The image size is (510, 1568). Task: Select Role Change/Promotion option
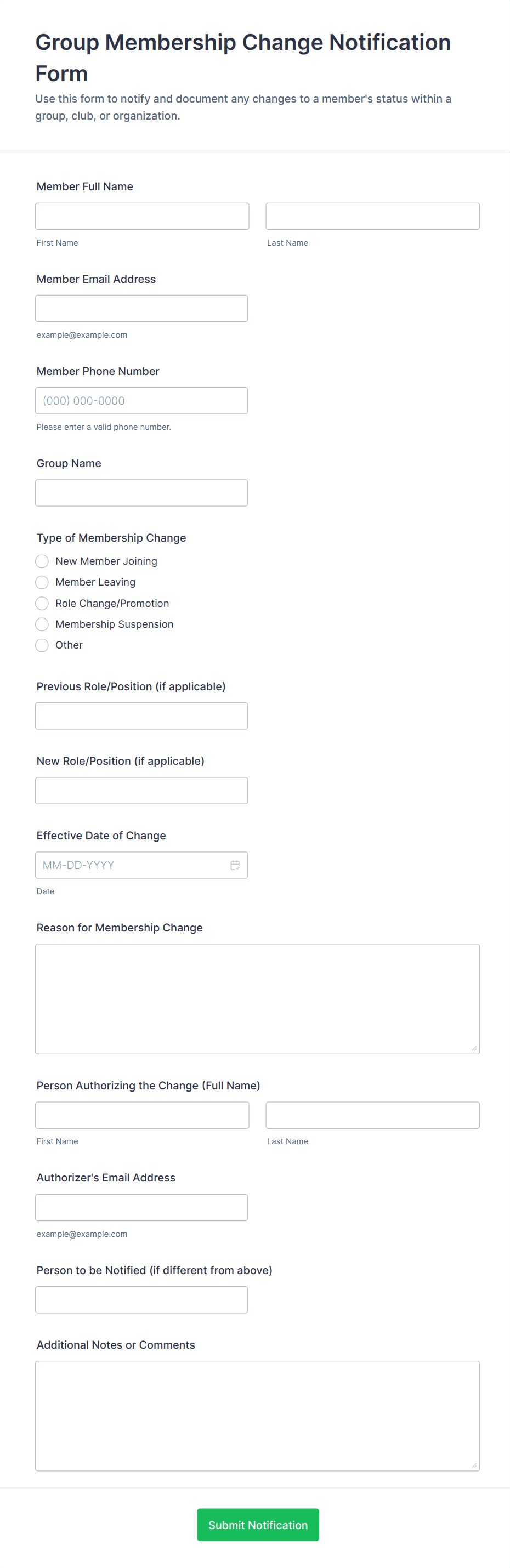42,603
